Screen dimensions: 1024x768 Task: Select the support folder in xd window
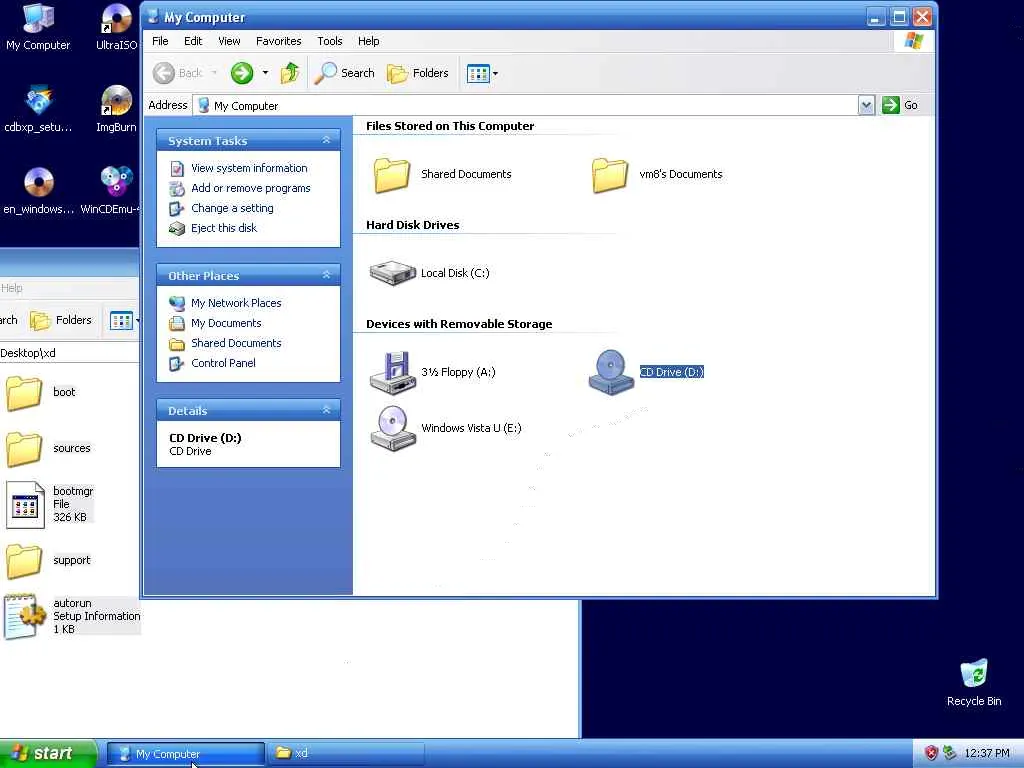(48, 561)
